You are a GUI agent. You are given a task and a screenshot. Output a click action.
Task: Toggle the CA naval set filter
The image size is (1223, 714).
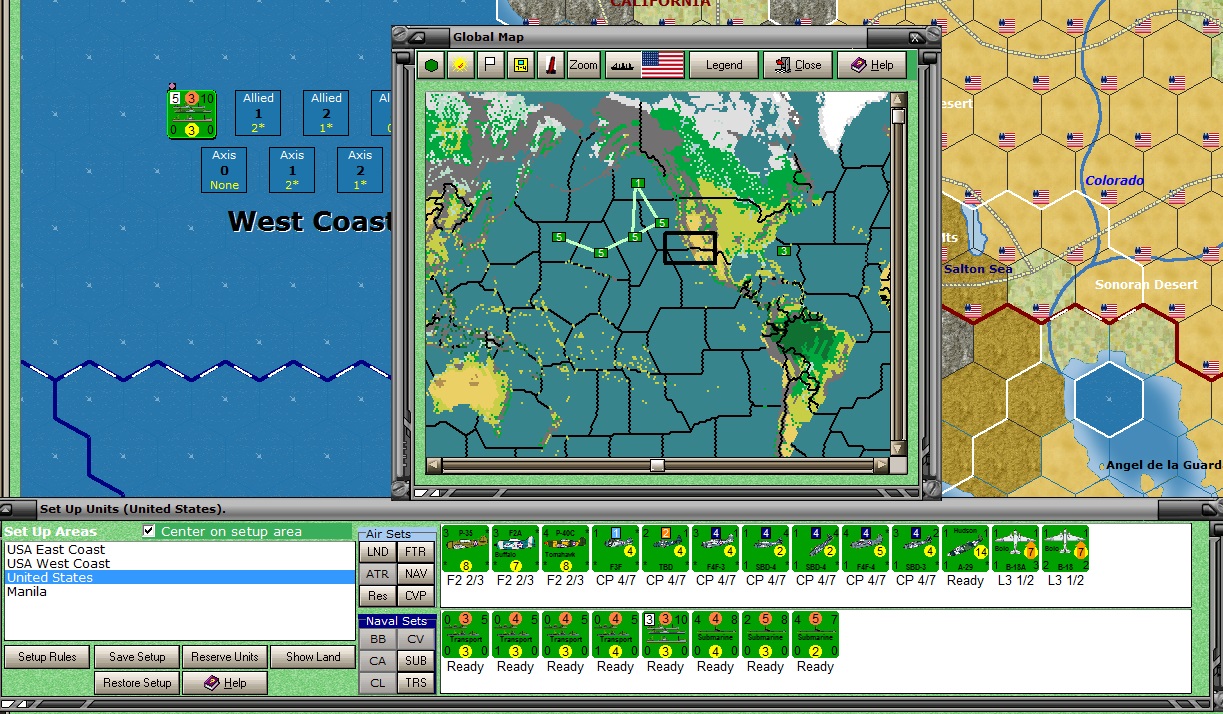[x=378, y=661]
